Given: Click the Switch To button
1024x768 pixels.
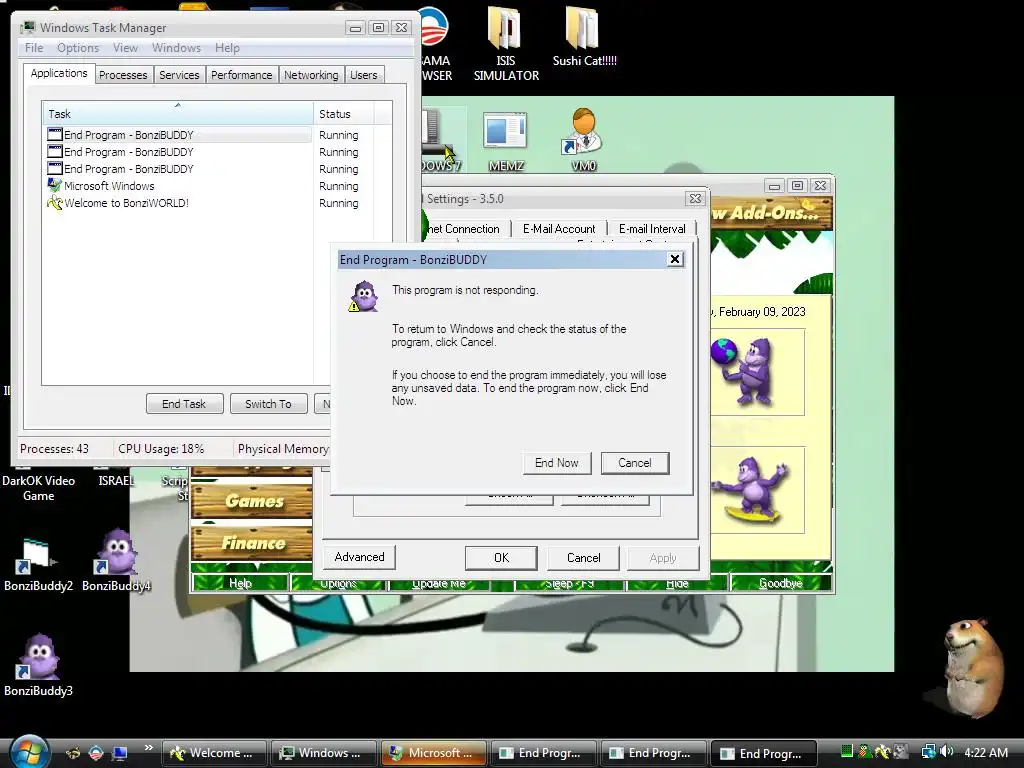Looking at the screenshot, I should 268,404.
